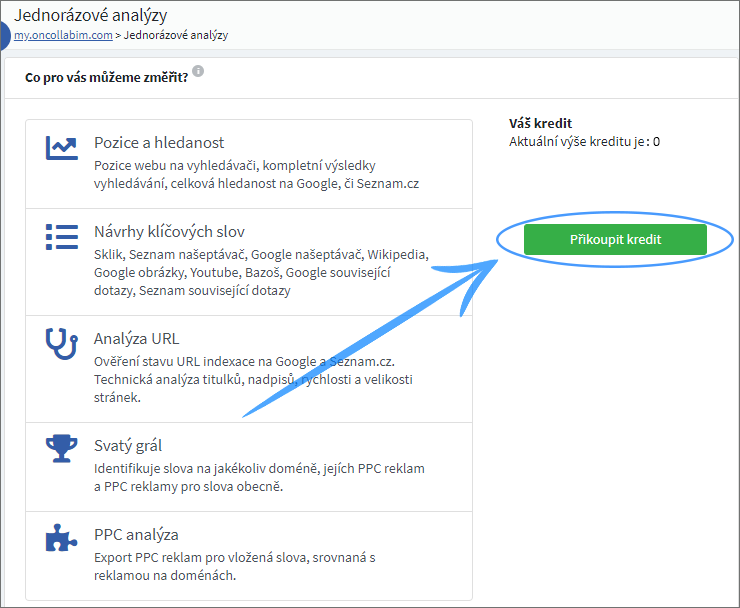Click the Analýza URL stethoscope icon
Image resolution: width=740 pixels, height=608 pixels.
62,344
